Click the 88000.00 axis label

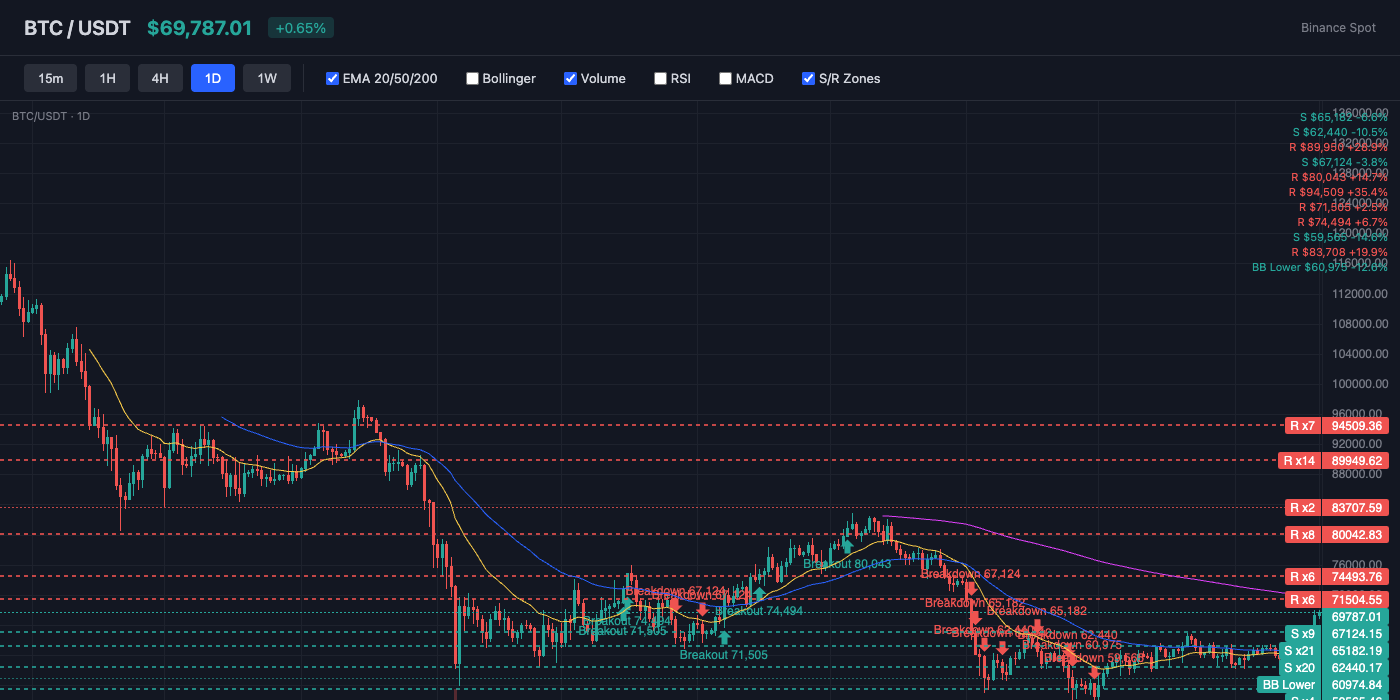1359,473
